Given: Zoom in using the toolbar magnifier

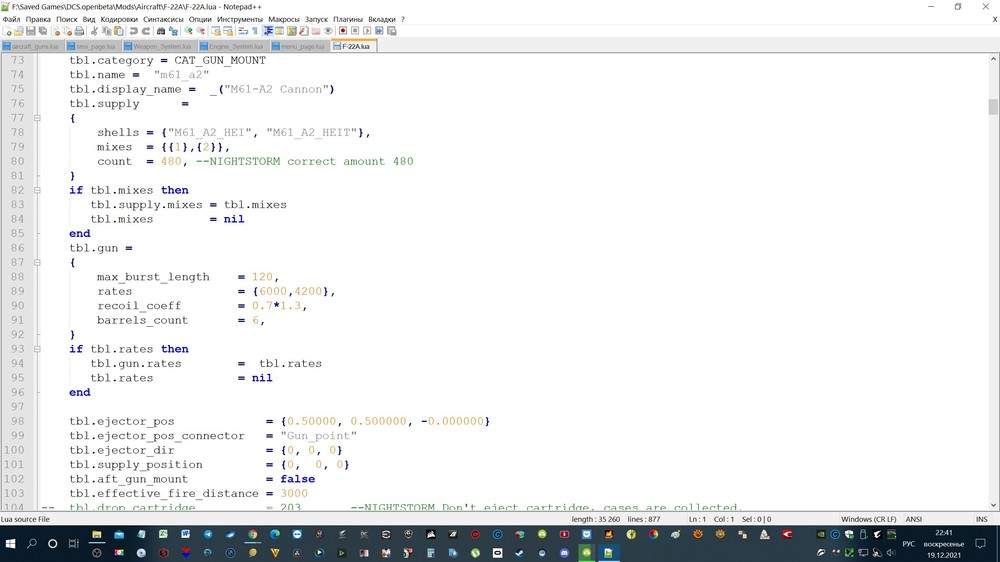Looking at the screenshot, I should (x=188, y=31).
